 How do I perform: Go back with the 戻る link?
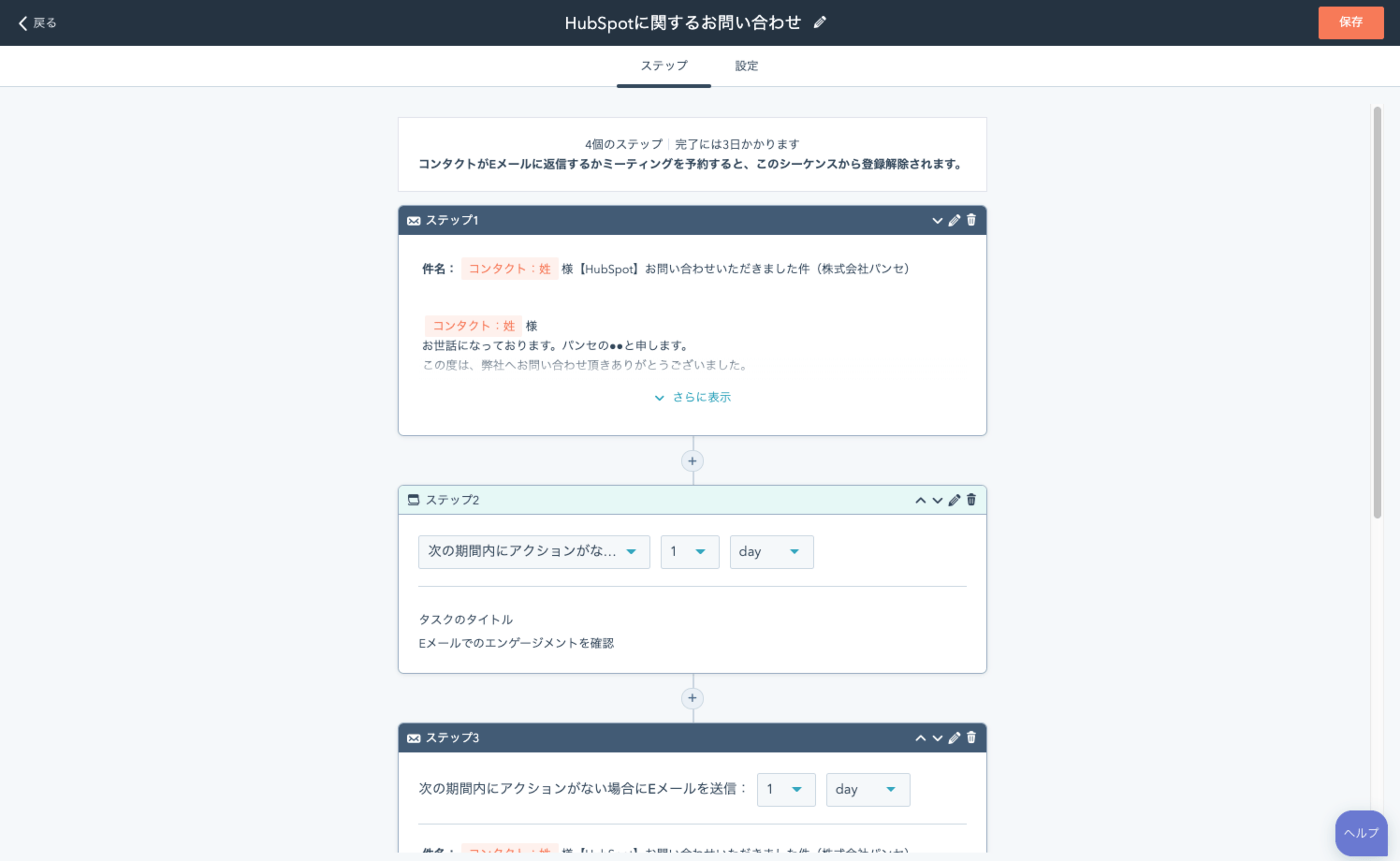(x=37, y=23)
